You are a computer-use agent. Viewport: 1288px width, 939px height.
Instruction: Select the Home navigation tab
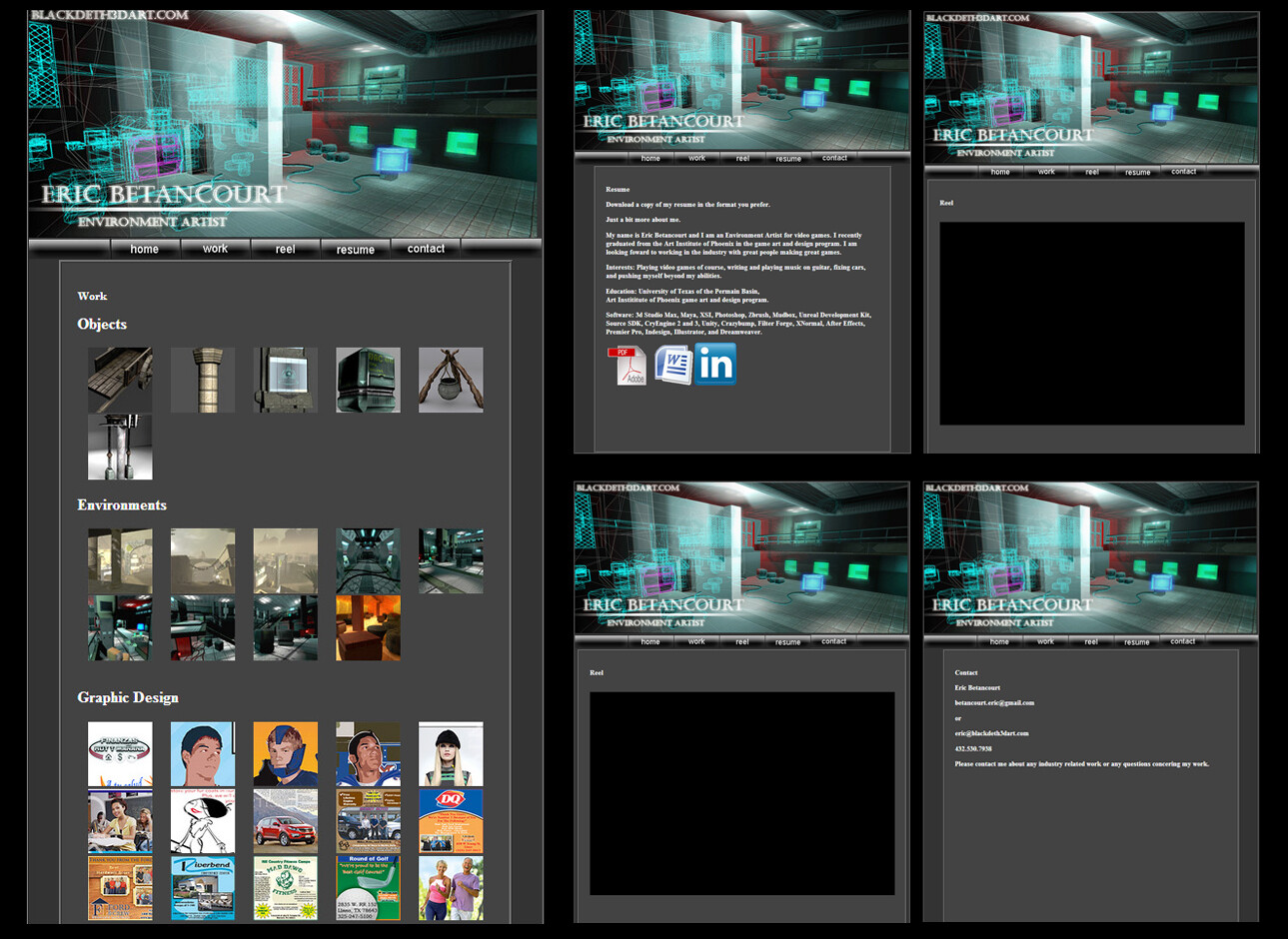point(145,248)
